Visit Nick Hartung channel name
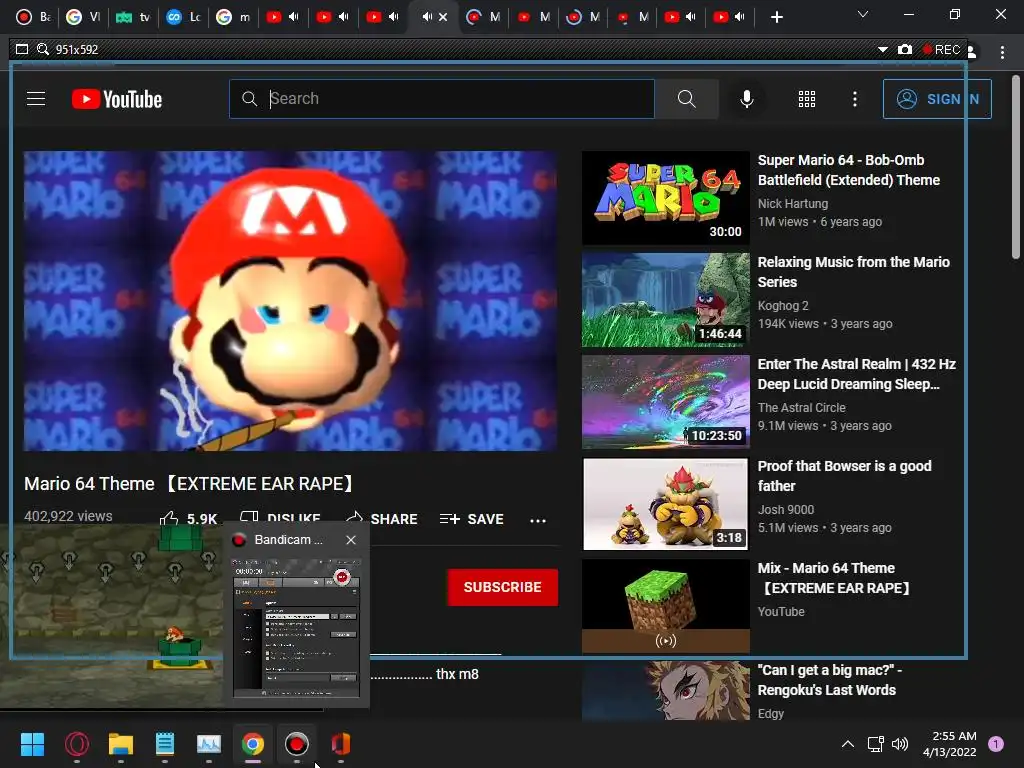 (793, 204)
